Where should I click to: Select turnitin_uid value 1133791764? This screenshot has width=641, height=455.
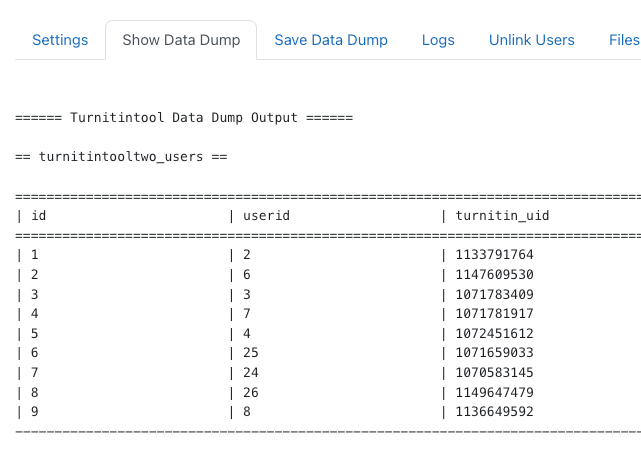click(495, 255)
